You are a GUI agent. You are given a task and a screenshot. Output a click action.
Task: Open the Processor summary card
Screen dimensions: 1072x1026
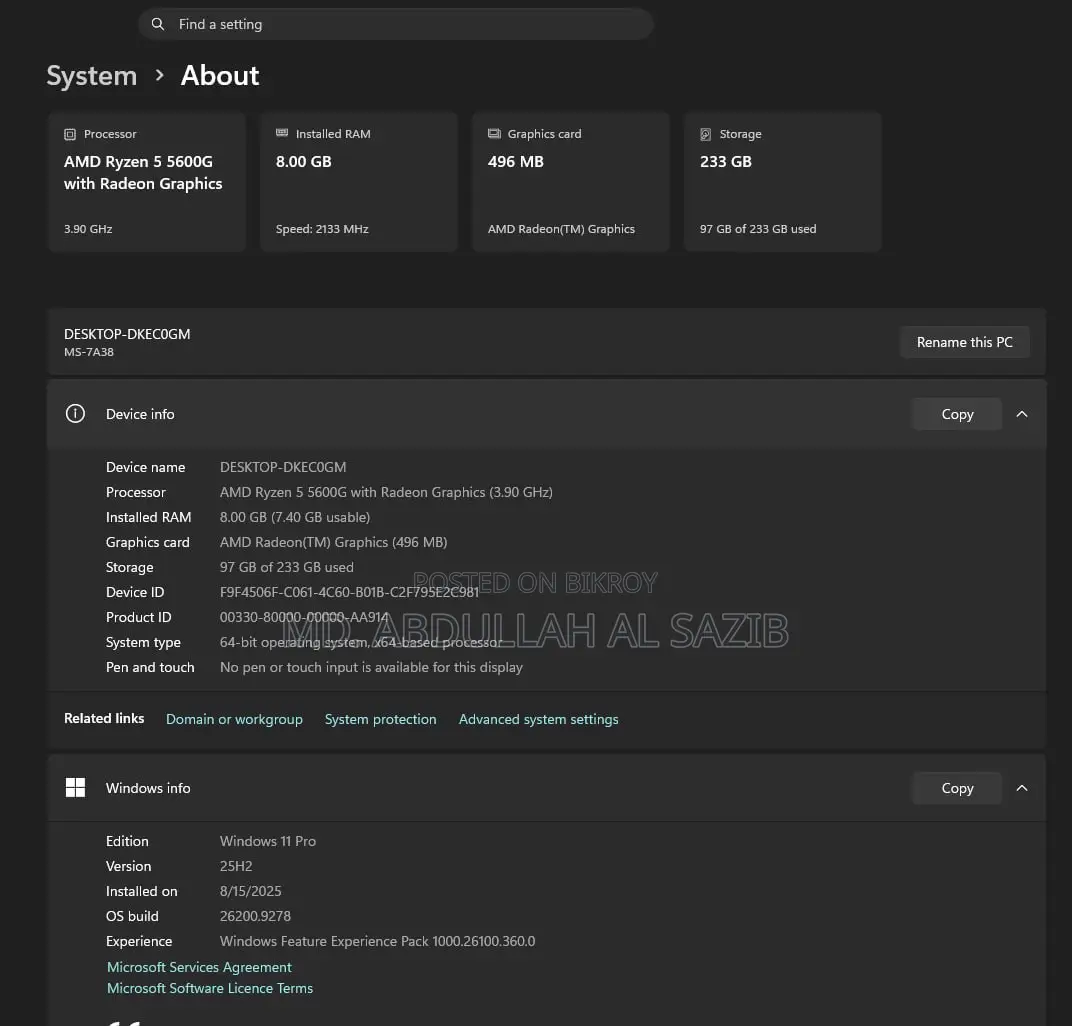click(147, 182)
